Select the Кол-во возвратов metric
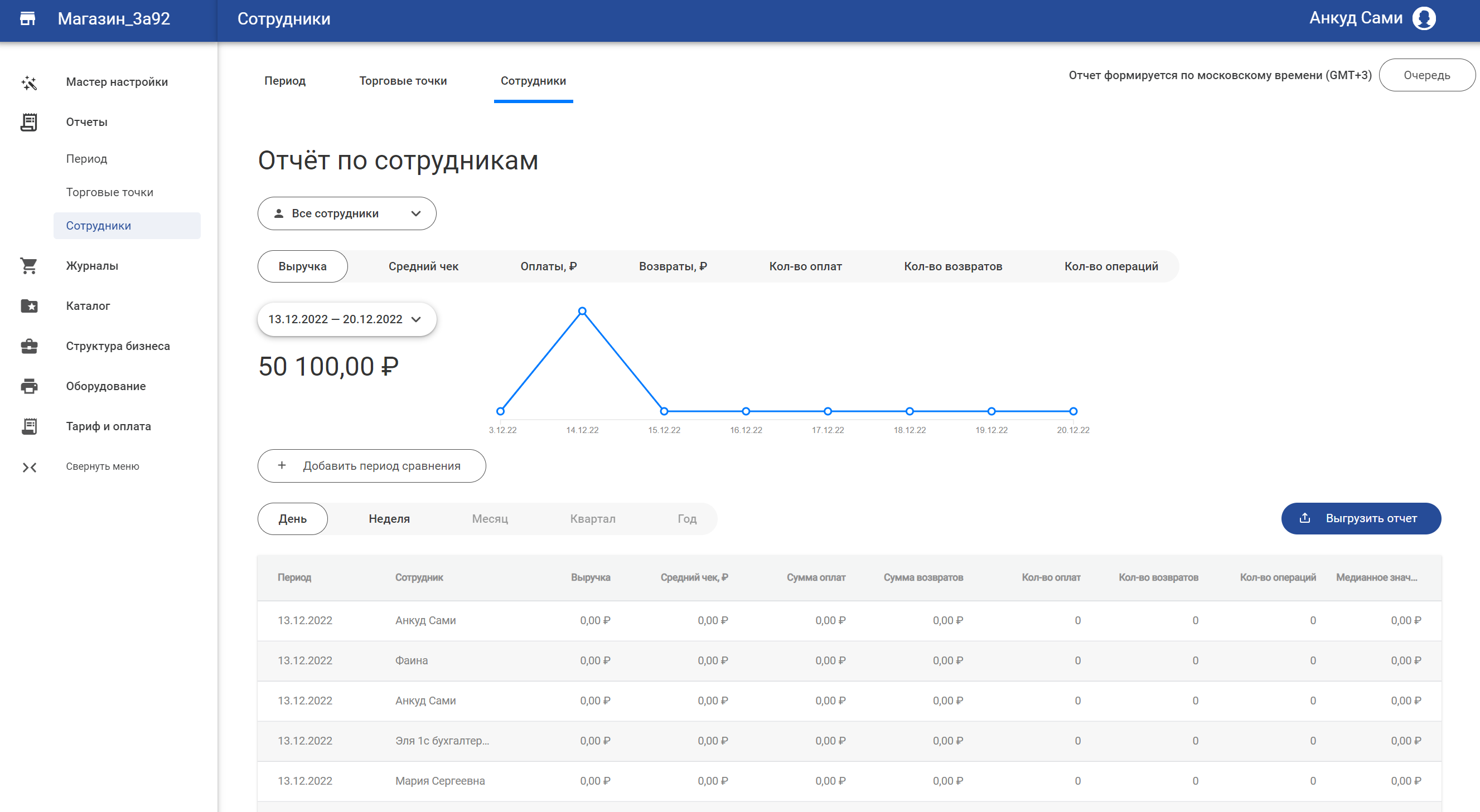 point(952,266)
